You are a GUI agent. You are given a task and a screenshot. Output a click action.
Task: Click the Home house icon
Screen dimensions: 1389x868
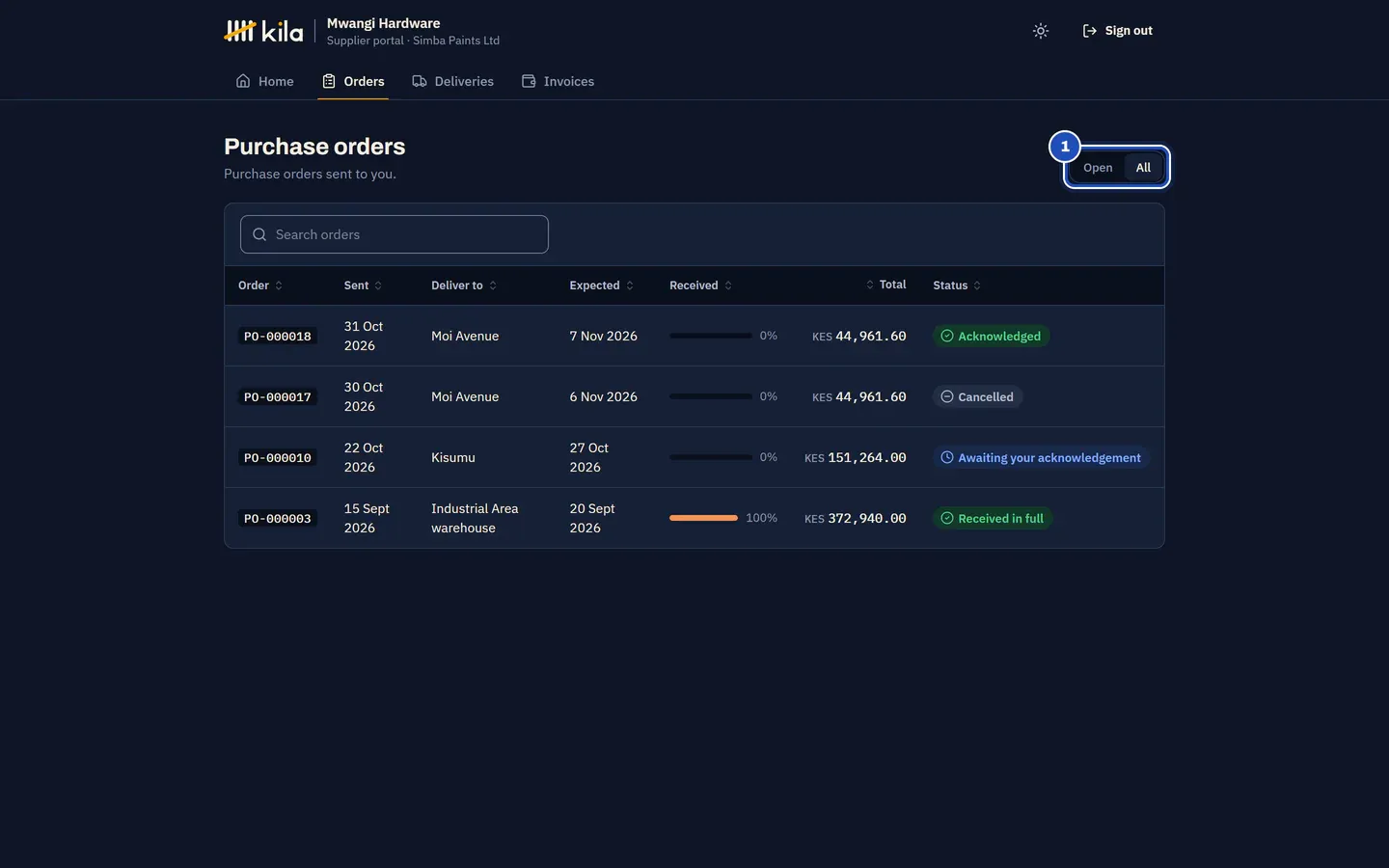tap(243, 81)
